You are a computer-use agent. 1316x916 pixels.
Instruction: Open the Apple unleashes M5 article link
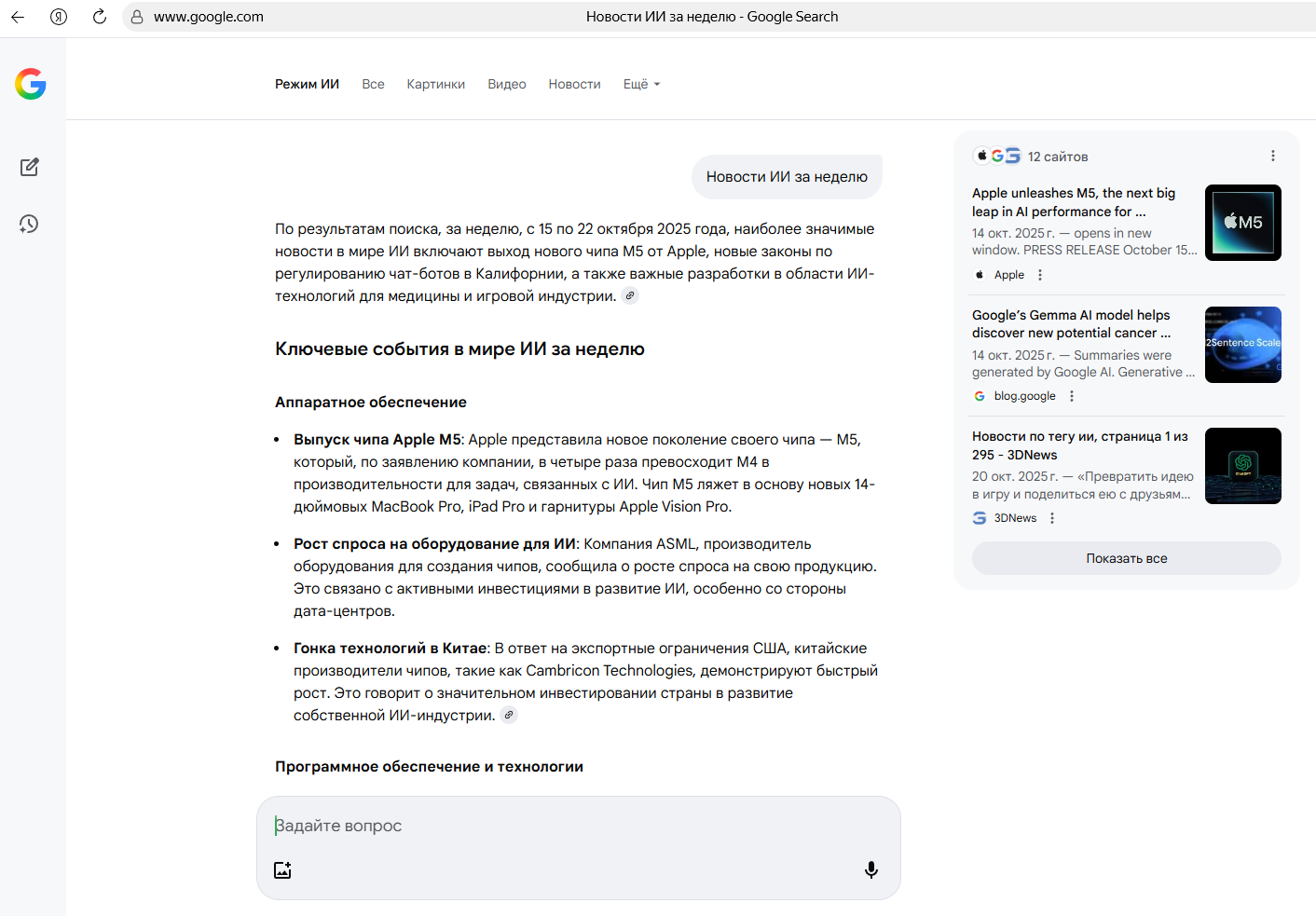click(x=1074, y=202)
